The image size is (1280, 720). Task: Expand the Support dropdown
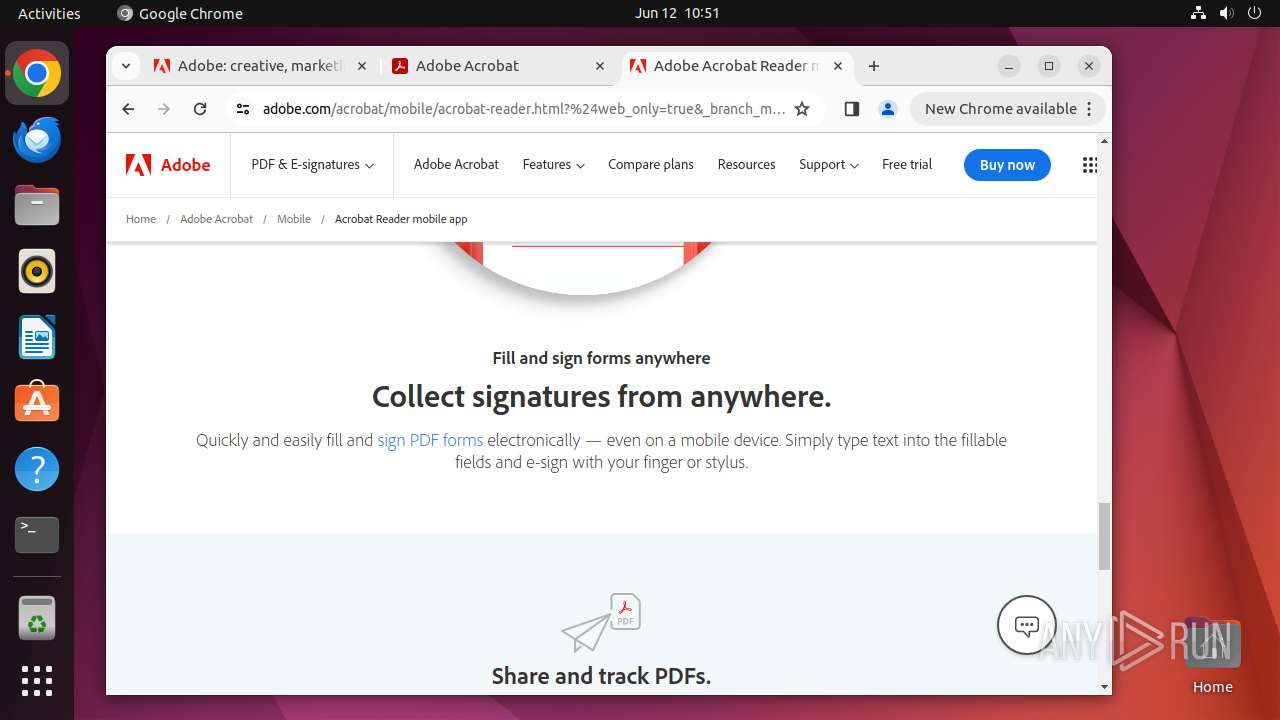[828, 165]
